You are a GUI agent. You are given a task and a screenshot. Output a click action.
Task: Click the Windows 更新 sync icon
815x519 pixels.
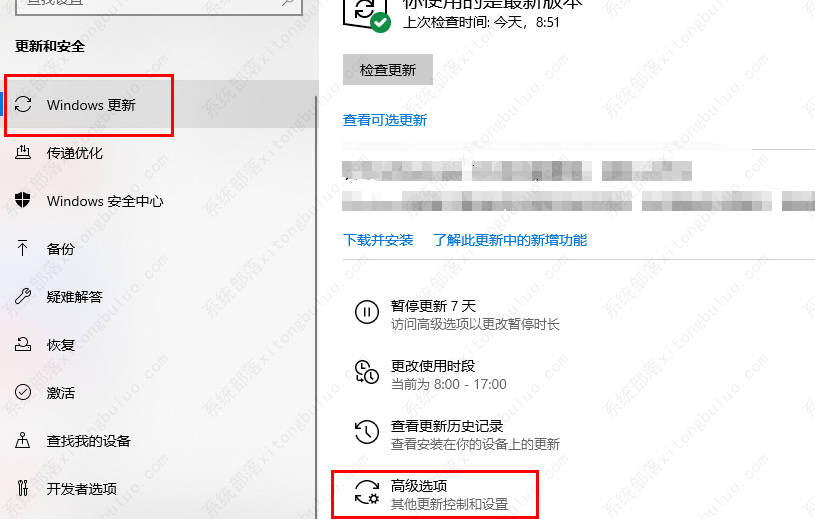pyautogui.click(x=23, y=104)
